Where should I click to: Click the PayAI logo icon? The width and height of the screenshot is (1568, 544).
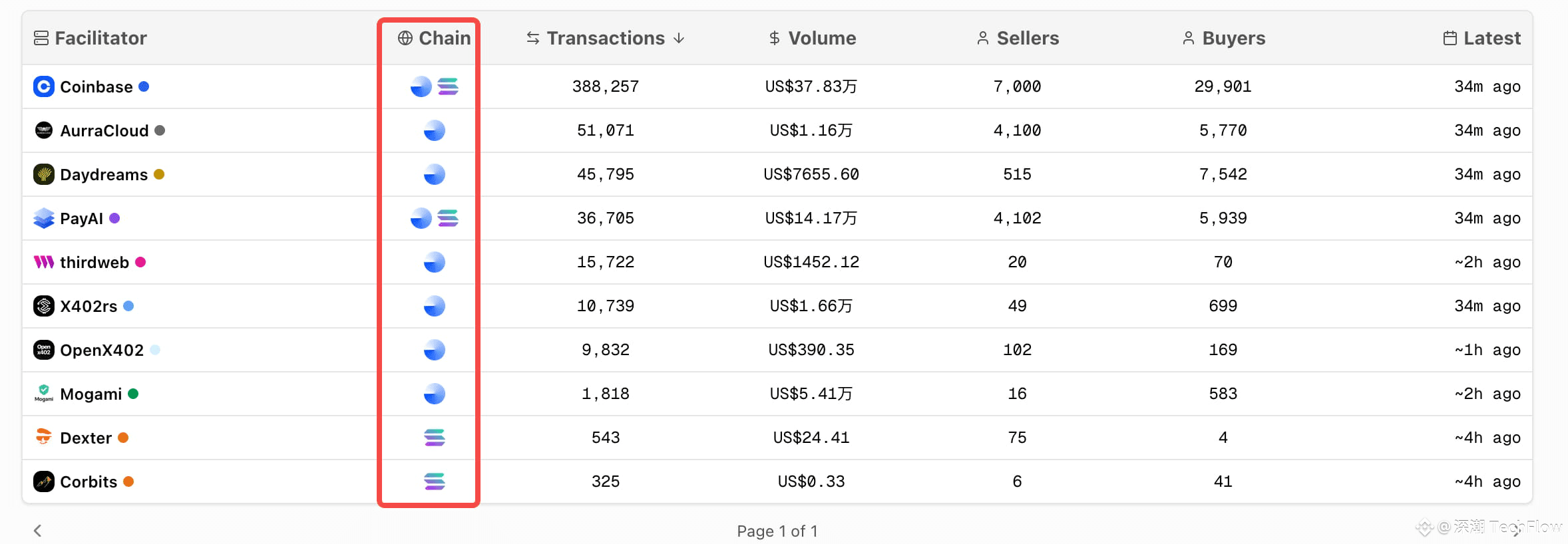(44, 218)
